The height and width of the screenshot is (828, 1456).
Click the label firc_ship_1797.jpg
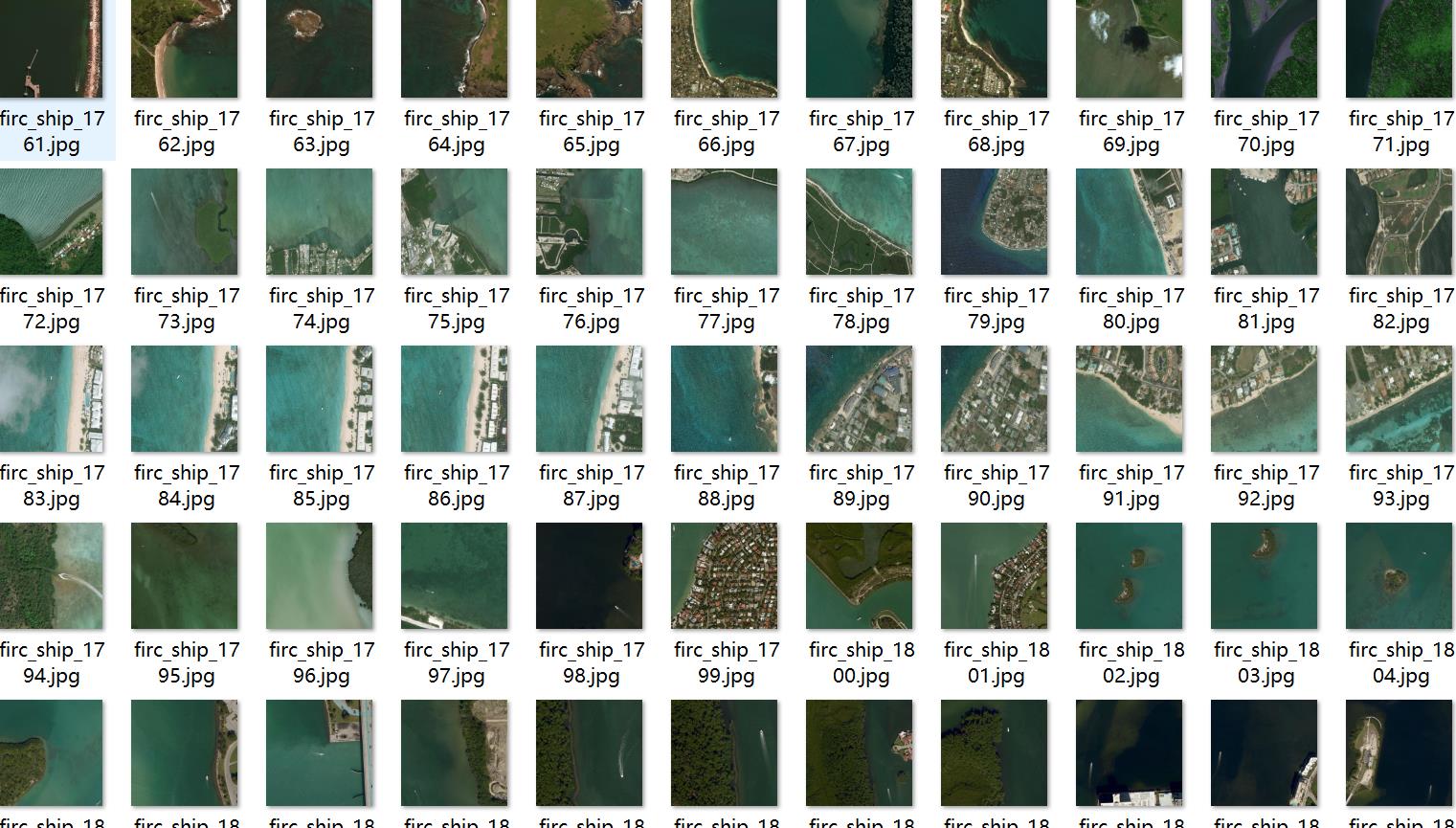coord(456,663)
